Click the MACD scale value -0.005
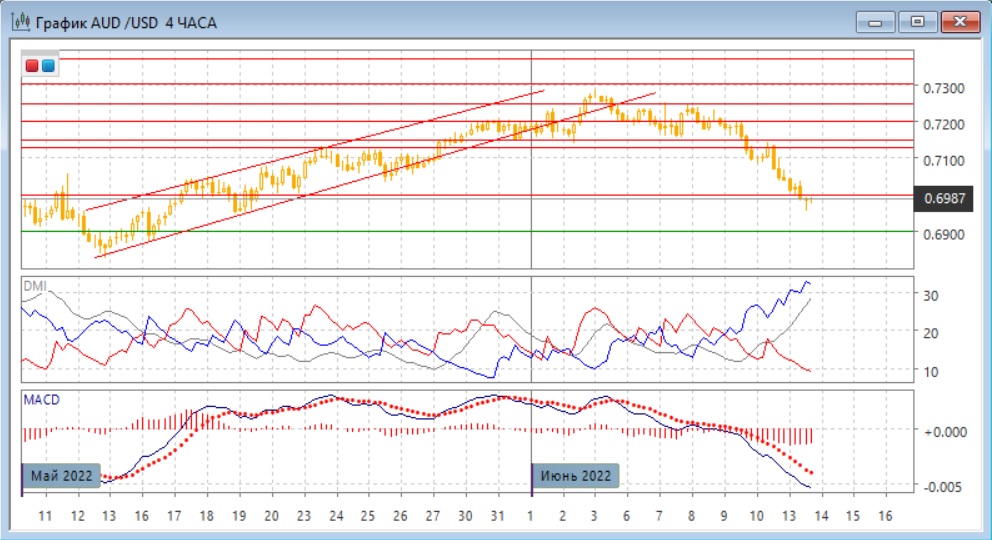The width and height of the screenshot is (992, 540). point(940,486)
